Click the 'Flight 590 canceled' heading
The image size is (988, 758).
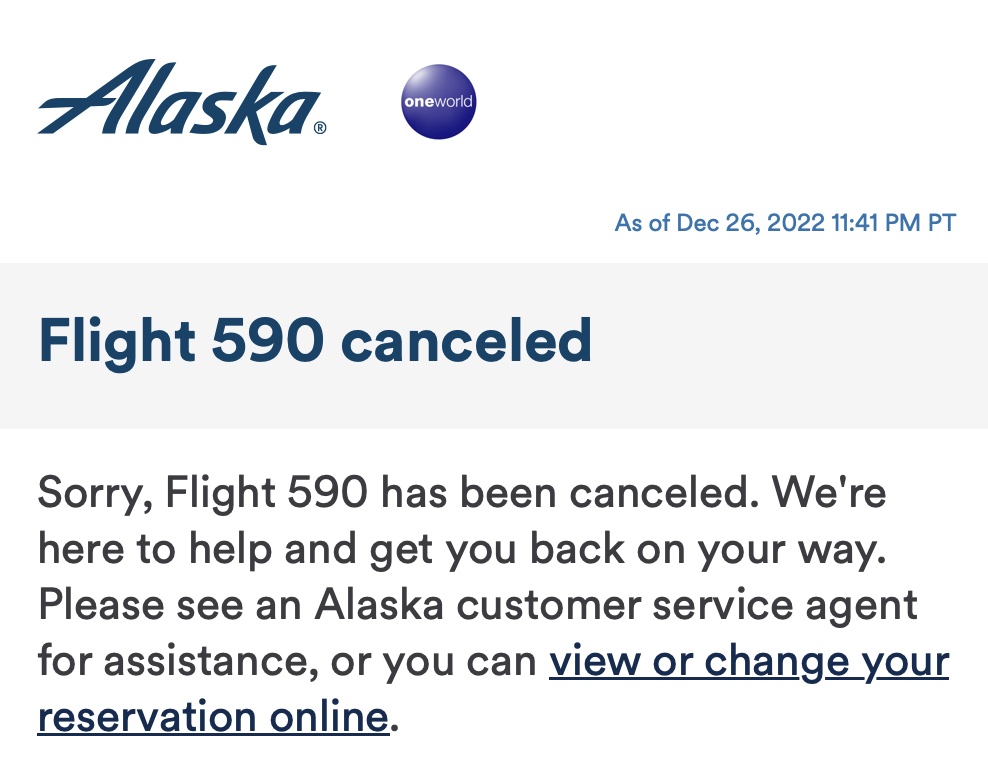click(x=315, y=341)
